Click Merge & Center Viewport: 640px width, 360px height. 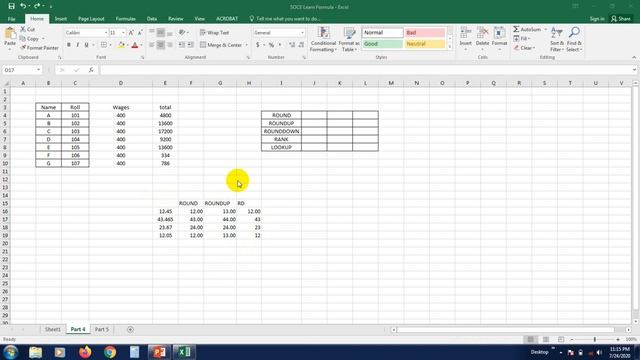click(x=221, y=45)
